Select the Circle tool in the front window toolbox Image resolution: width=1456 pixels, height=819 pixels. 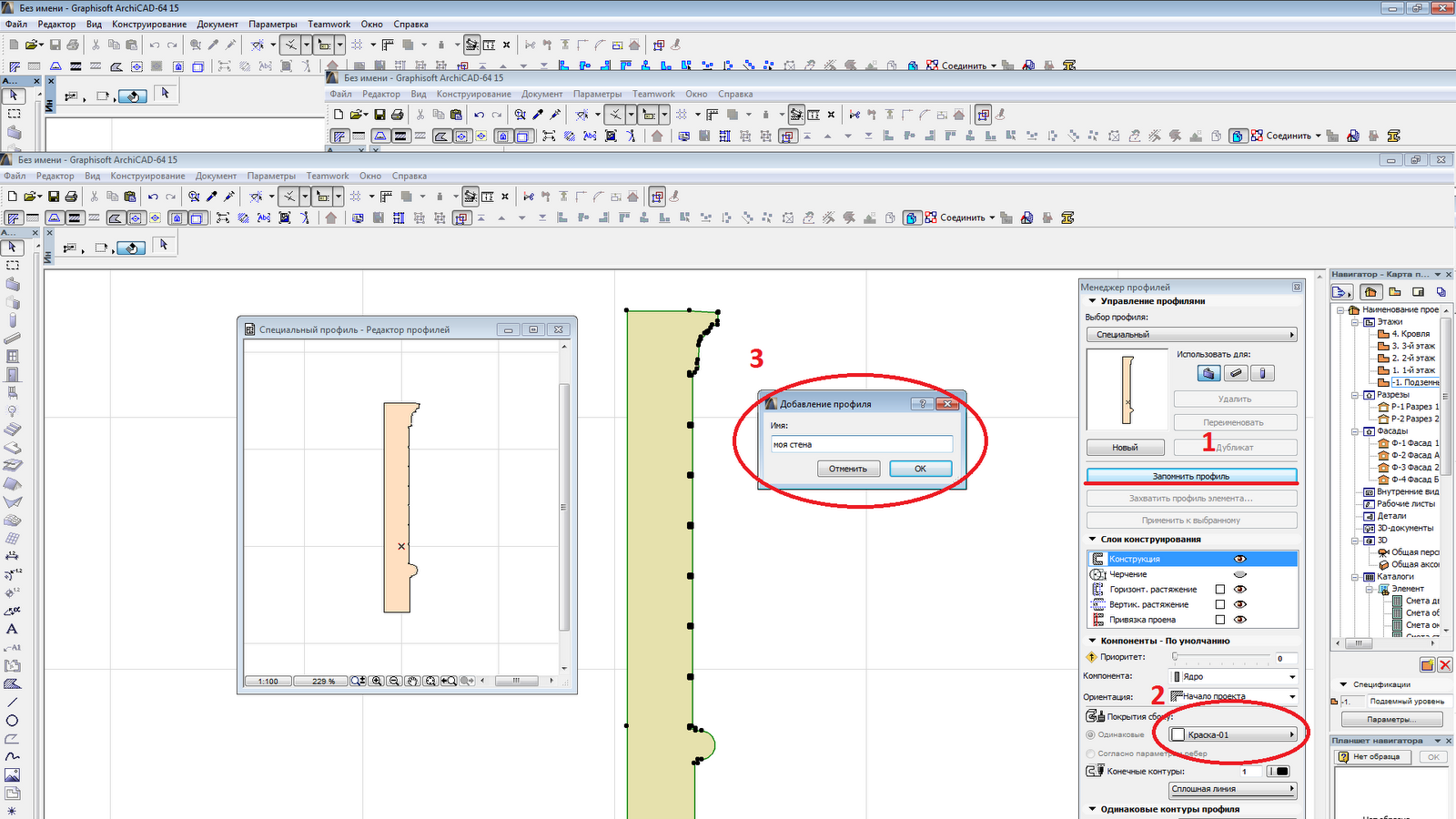(x=13, y=720)
